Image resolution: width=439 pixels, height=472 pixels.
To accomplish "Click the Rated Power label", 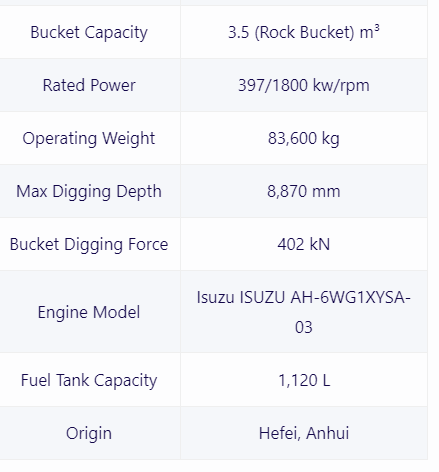I will (x=89, y=85).
